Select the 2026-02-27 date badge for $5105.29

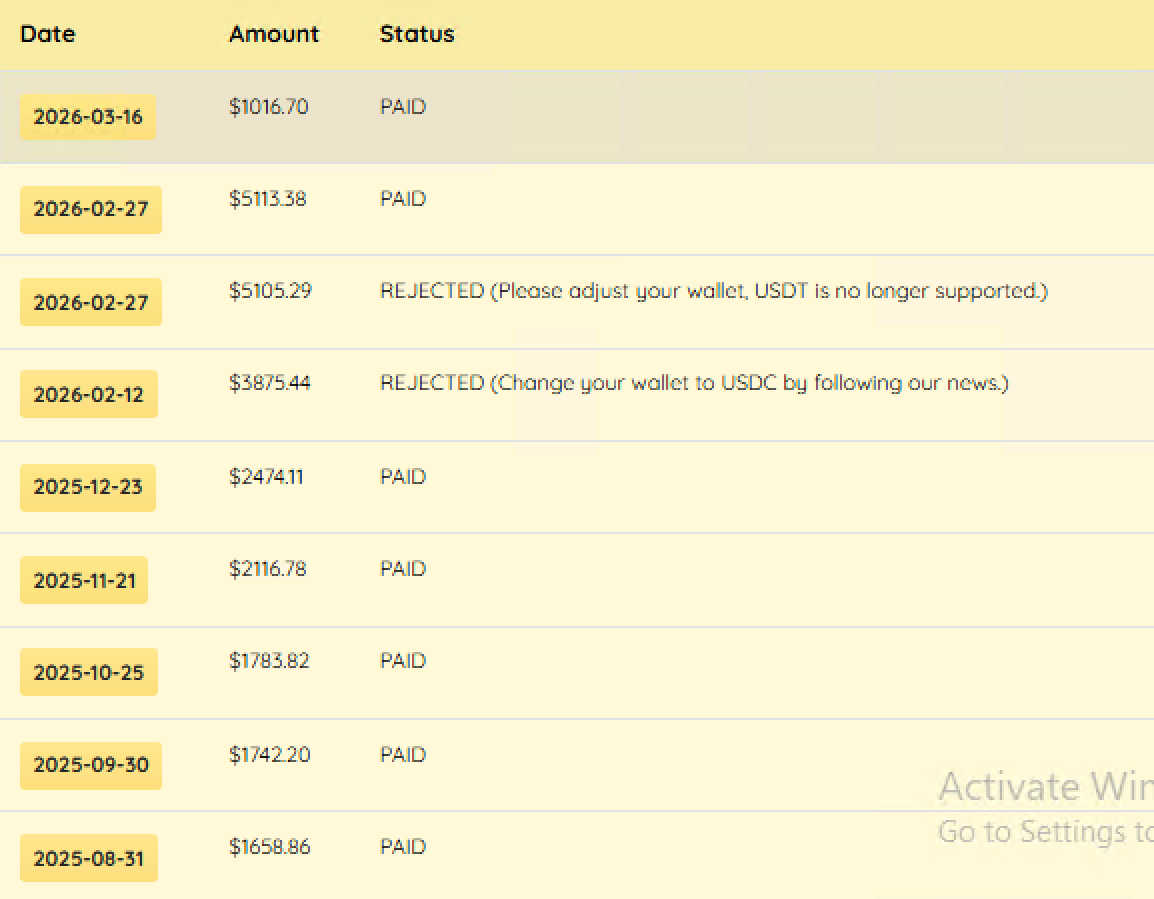coord(91,302)
